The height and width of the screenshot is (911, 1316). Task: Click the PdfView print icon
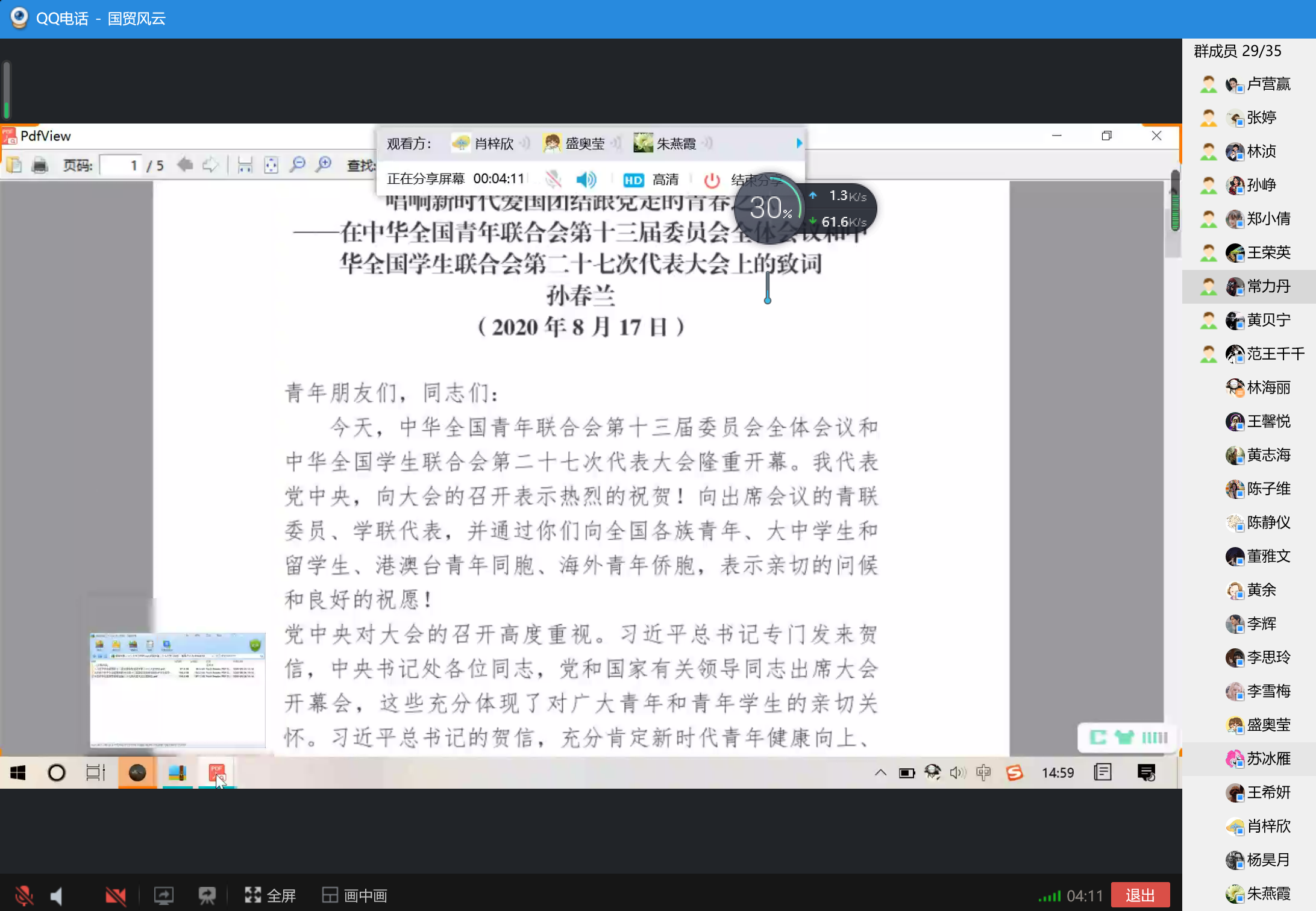tap(40, 165)
